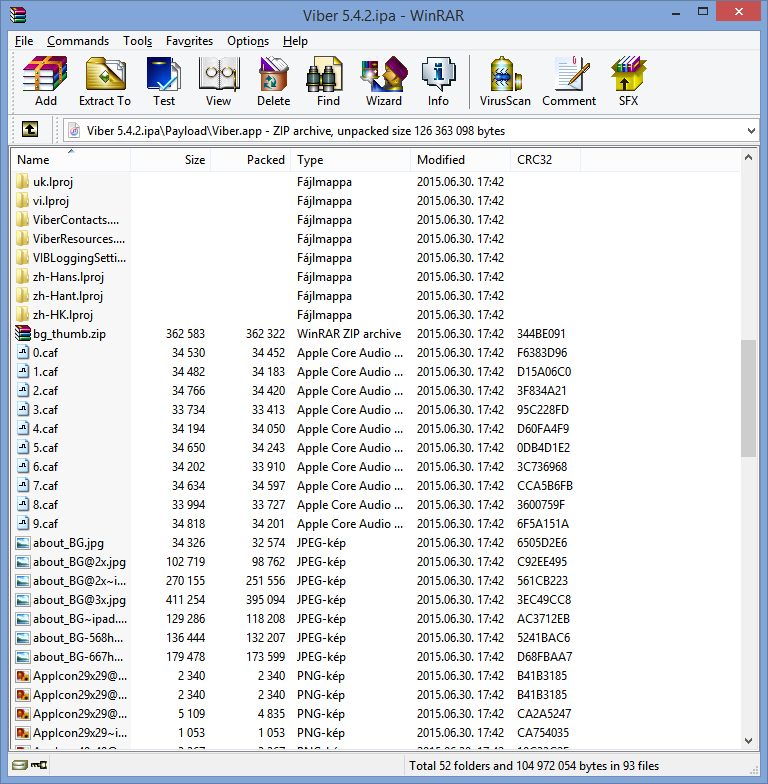Select the about_BG.jpg image icon
The height and width of the screenshot is (784, 768).
point(23,542)
